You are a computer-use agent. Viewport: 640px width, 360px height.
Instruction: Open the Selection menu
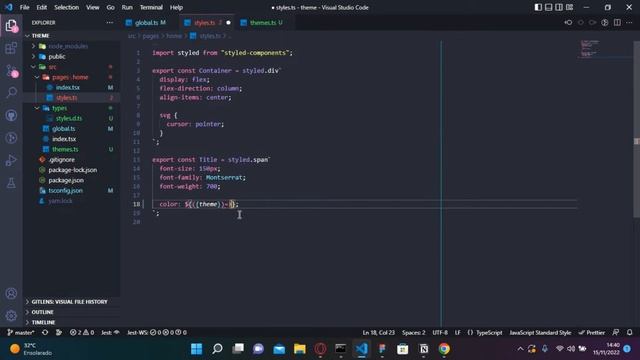click(x=67, y=7)
